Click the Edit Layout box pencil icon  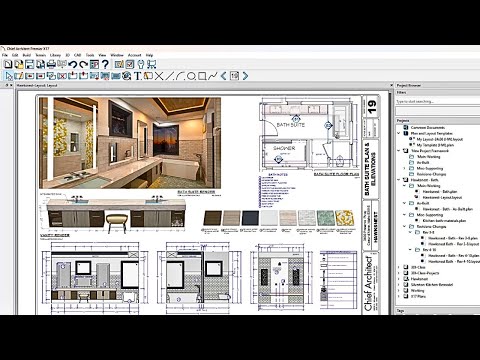(x=19, y=76)
